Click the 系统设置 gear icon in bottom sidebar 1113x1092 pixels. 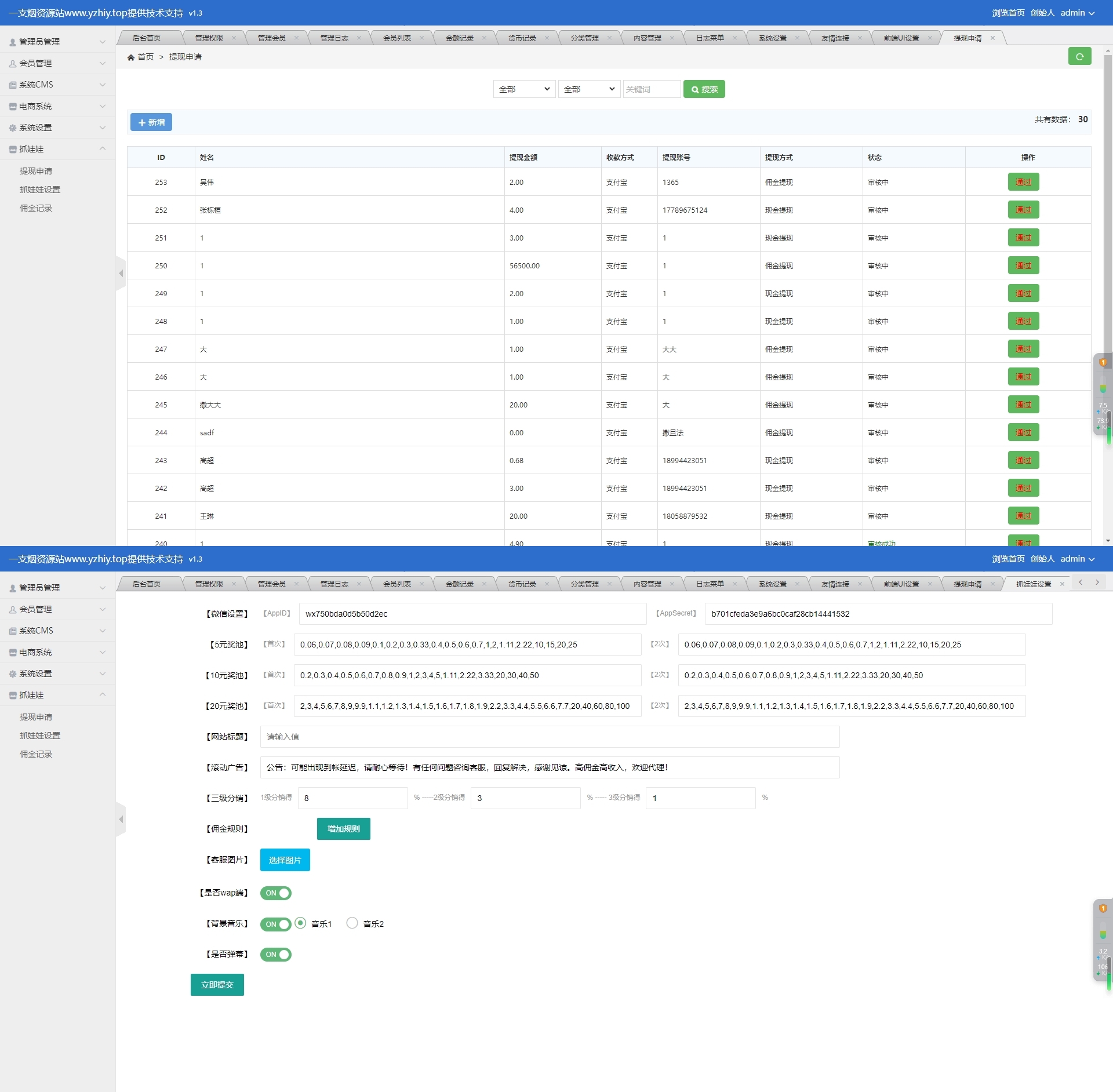coord(13,674)
